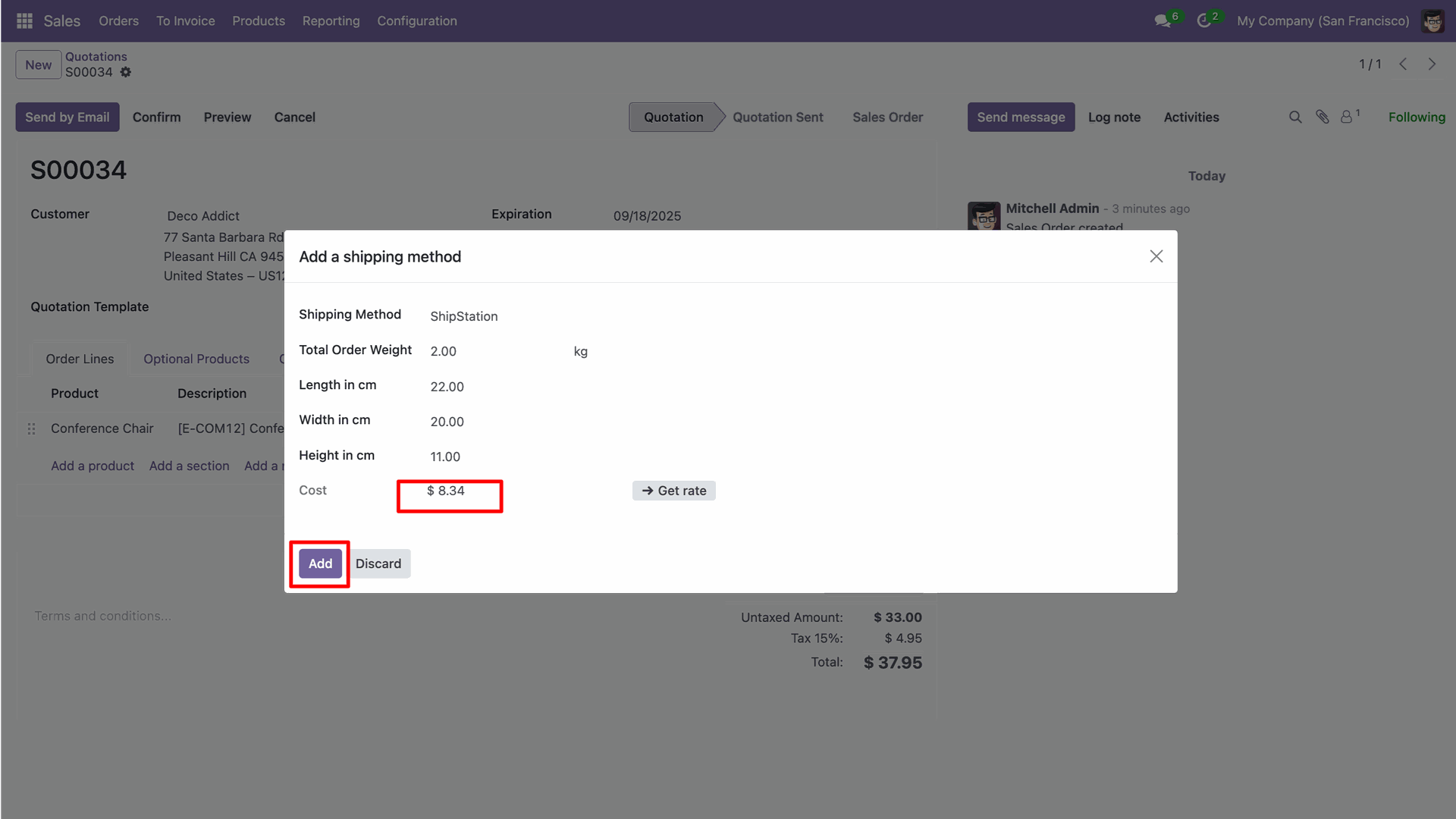Open My Company (San Francisco) switcher
The image size is (1456, 819).
1323,21
